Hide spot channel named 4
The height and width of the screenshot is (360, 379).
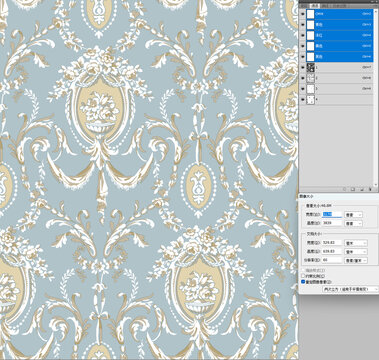(303, 99)
